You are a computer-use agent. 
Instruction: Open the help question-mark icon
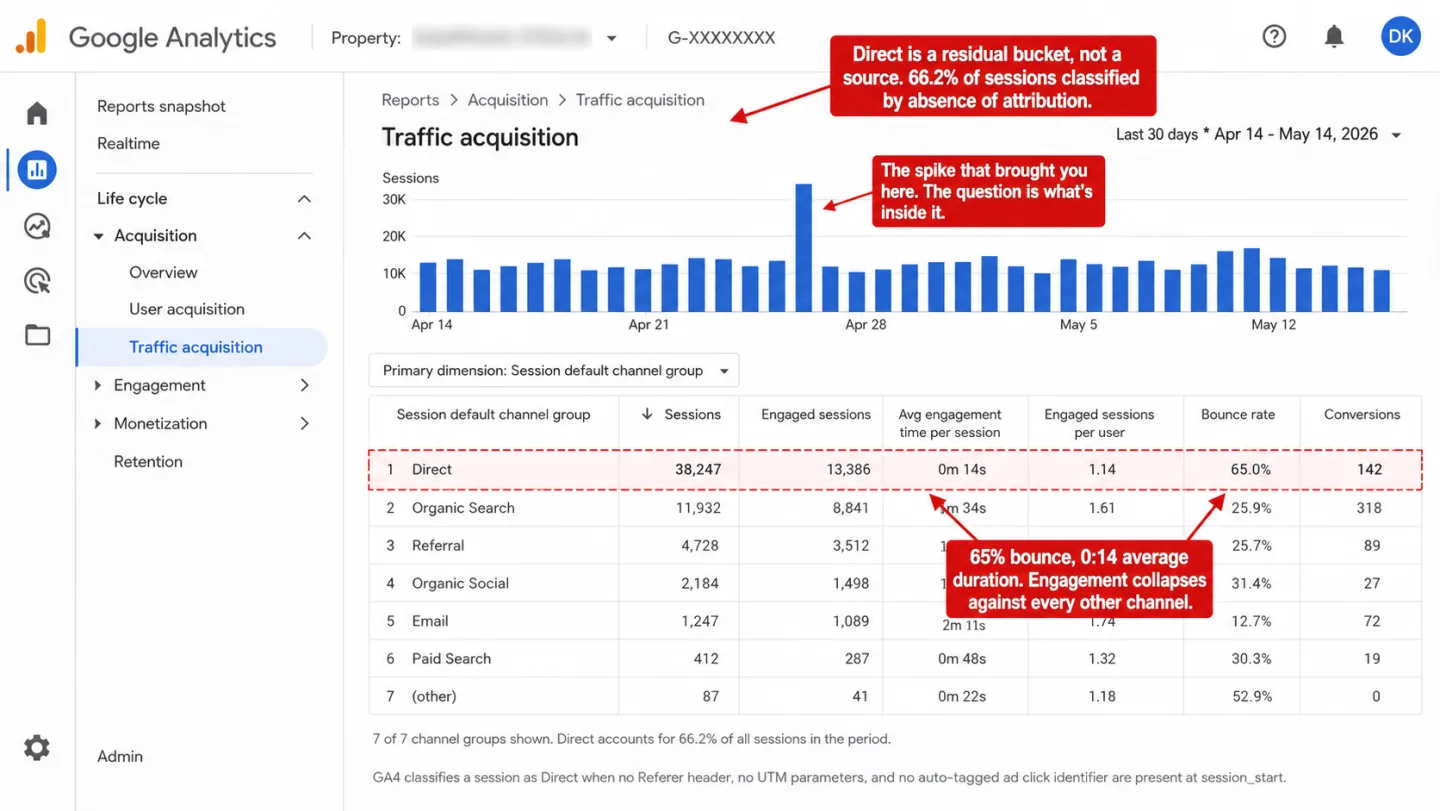[1274, 36]
